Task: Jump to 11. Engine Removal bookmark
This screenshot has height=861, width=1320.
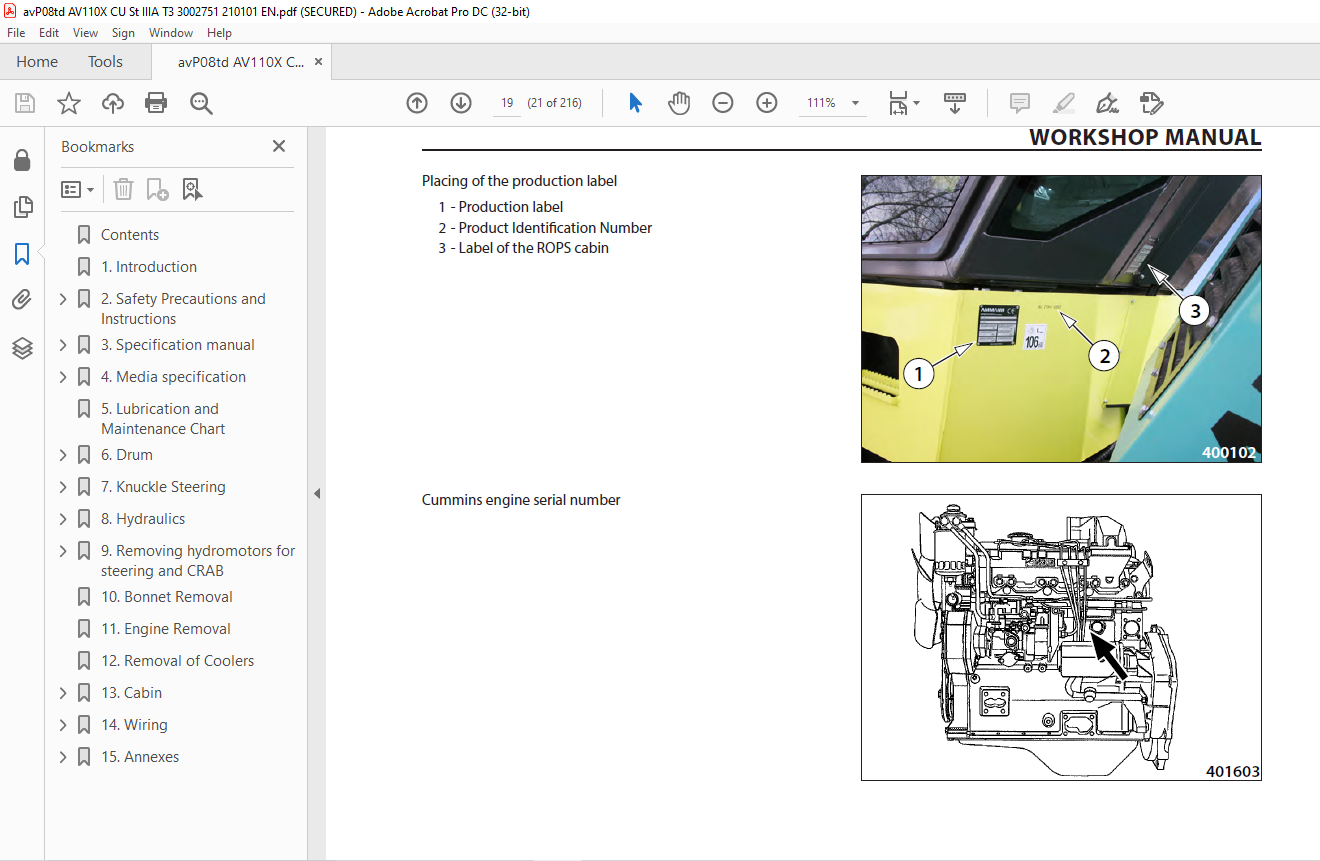Action: click(166, 629)
